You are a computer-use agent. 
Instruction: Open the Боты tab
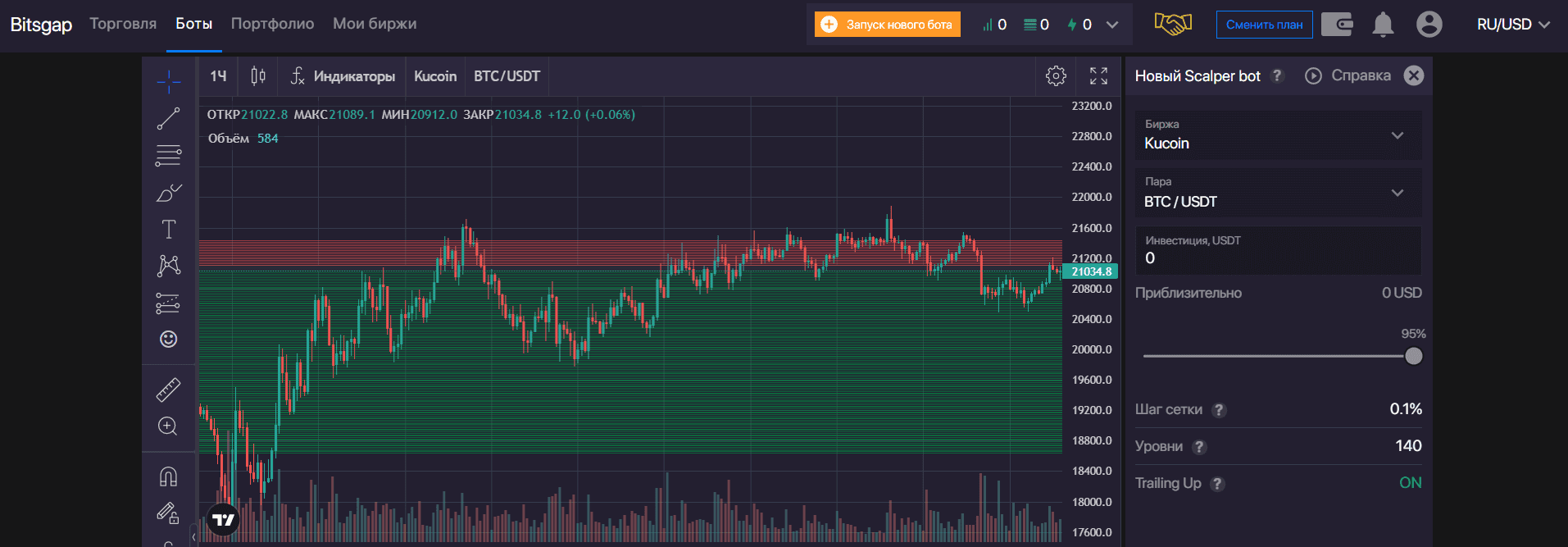194,24
